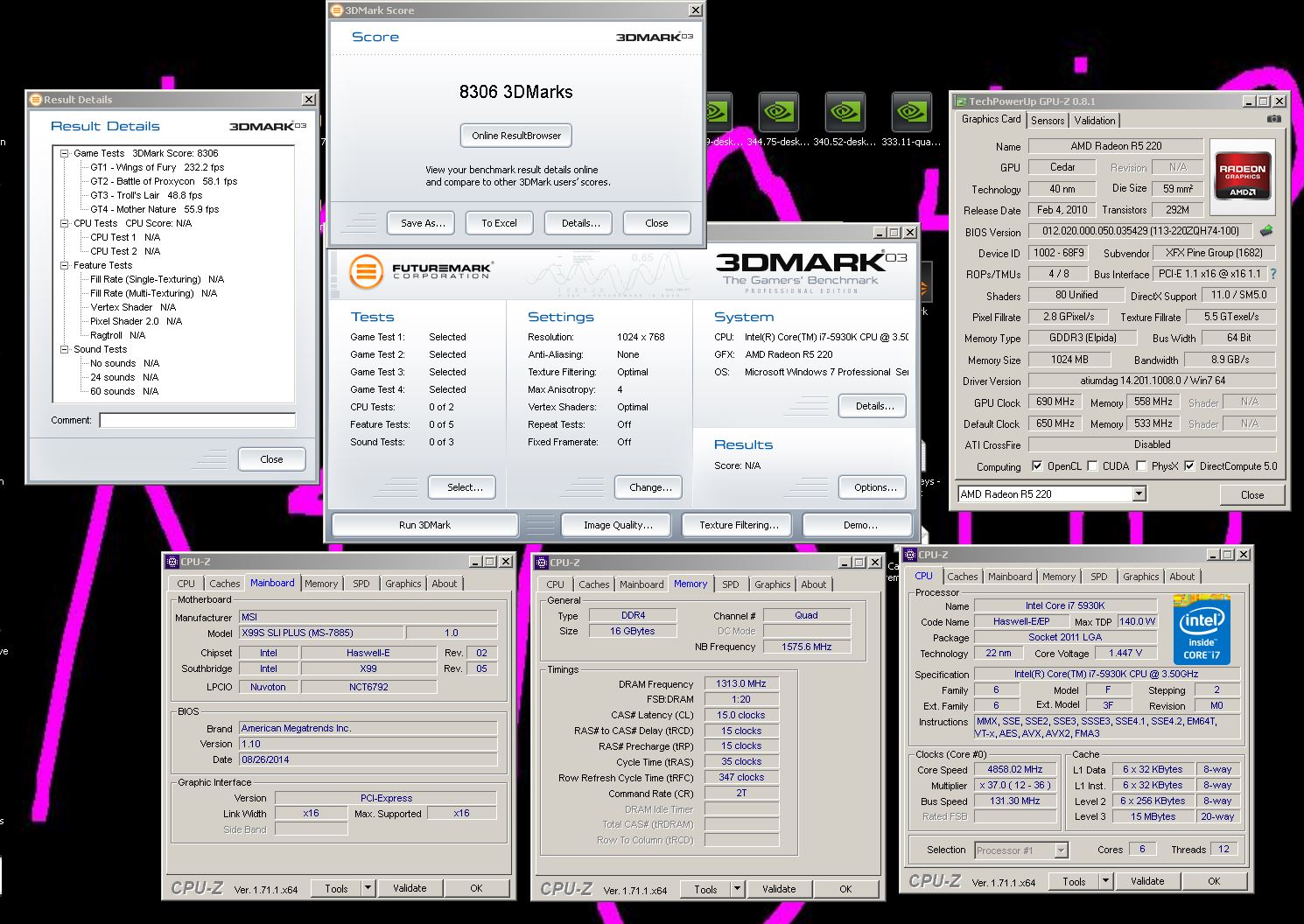The height and width of the screenshot is (924, 1304).
Task: Open About tab in CPU-Z Mainboard window
Action: [x=444, y=584]
